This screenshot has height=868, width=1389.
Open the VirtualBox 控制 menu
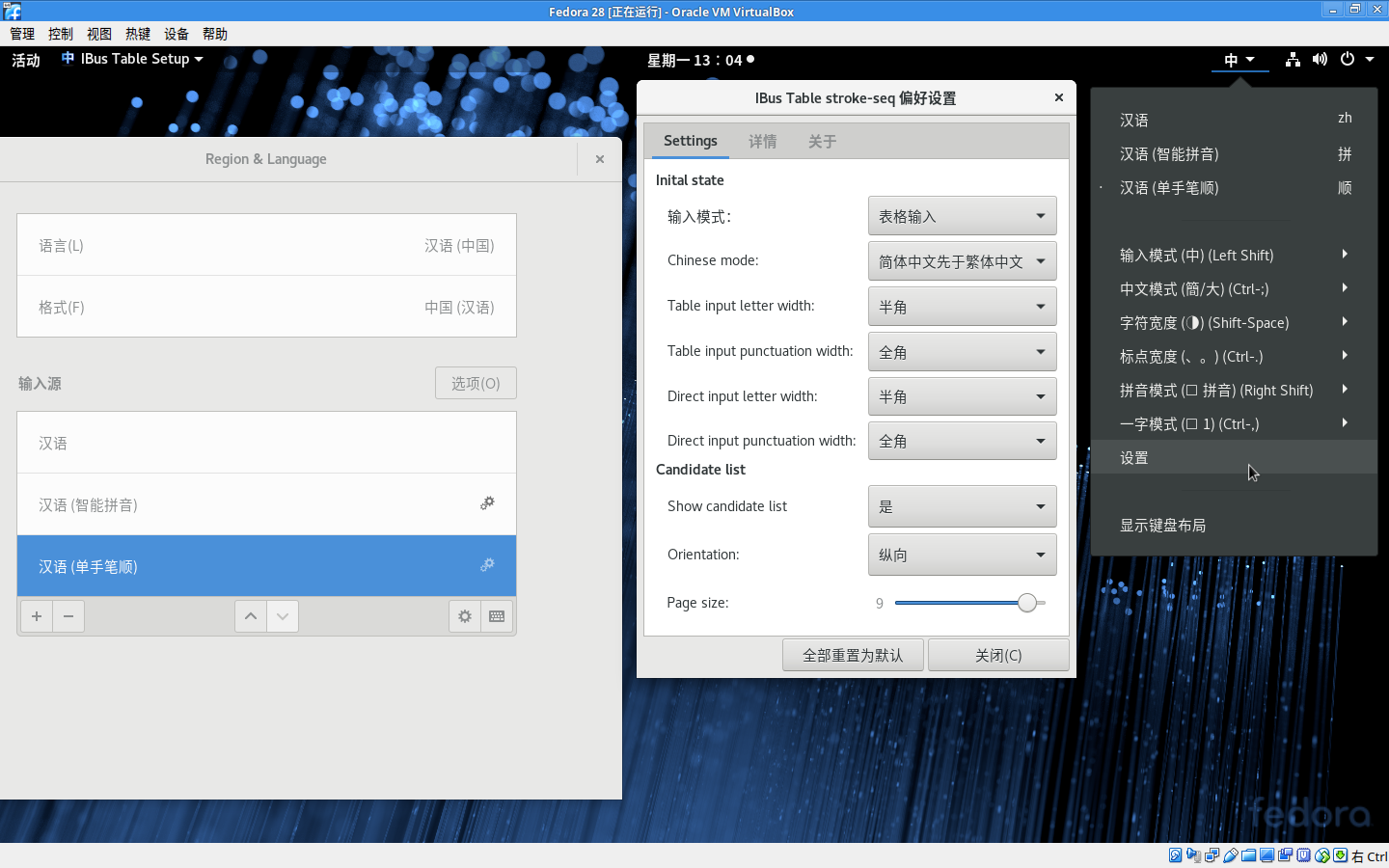pos(61,34)
